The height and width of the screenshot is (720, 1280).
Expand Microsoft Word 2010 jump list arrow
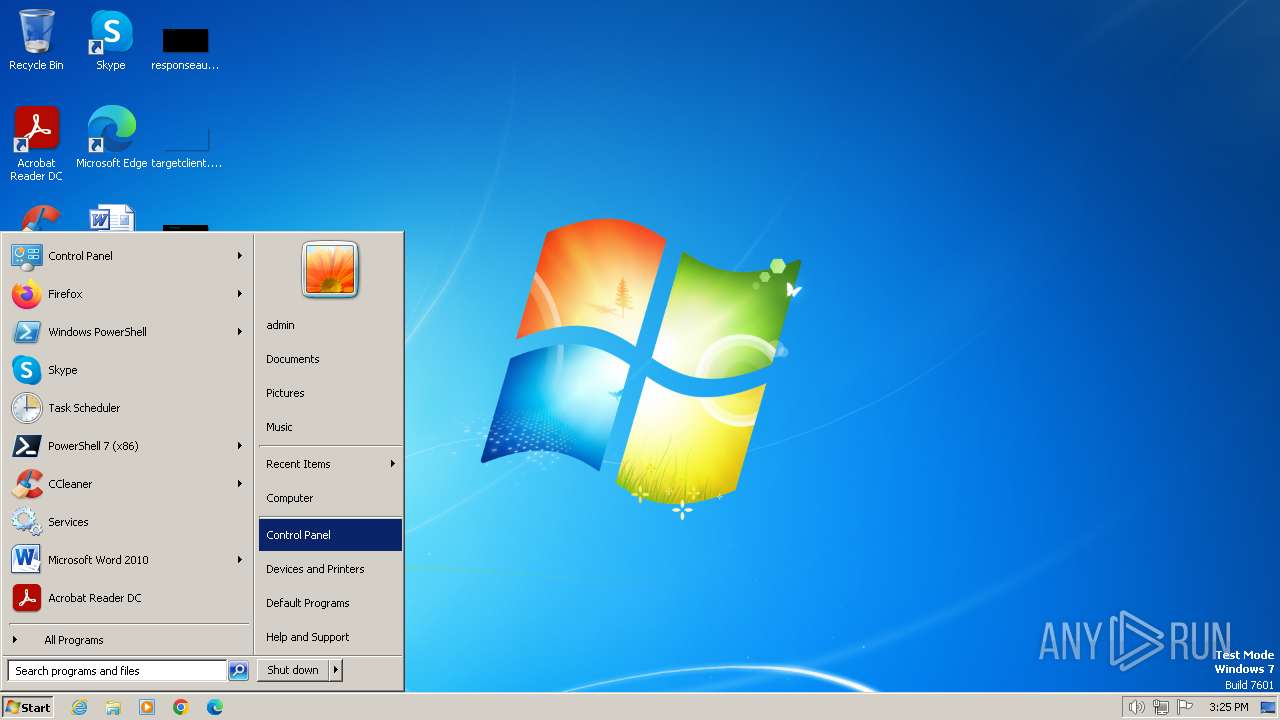pos(240,560)
